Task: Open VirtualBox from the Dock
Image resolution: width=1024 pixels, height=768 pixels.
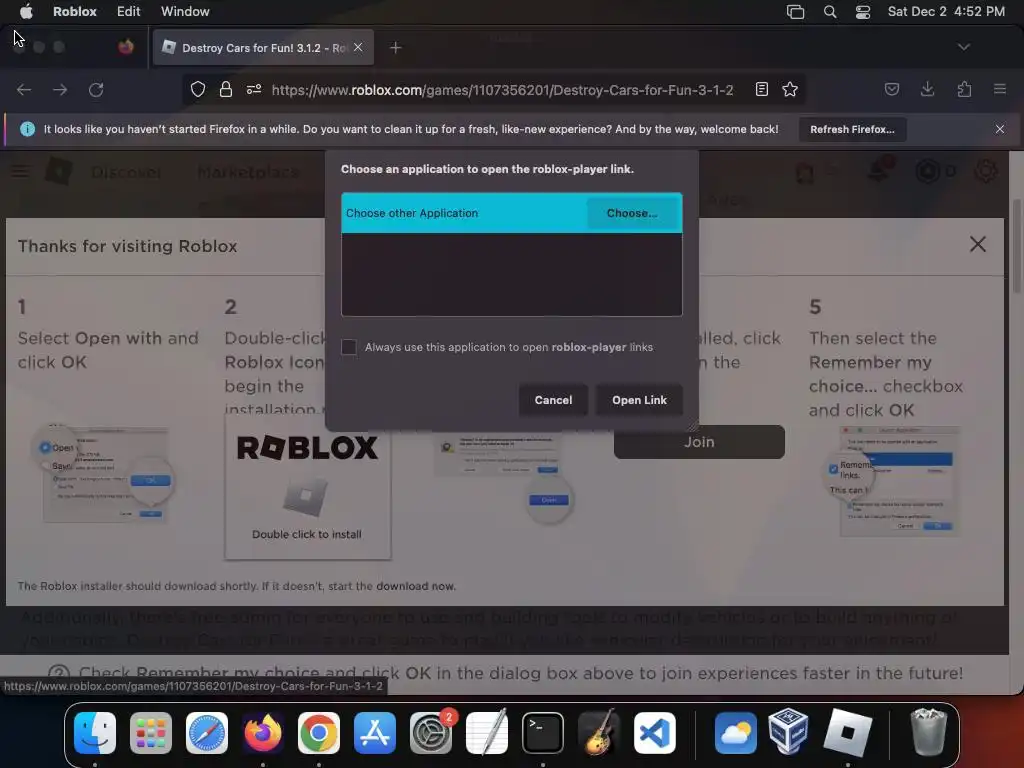Action: pyautogui.click(x=788, y=731)
